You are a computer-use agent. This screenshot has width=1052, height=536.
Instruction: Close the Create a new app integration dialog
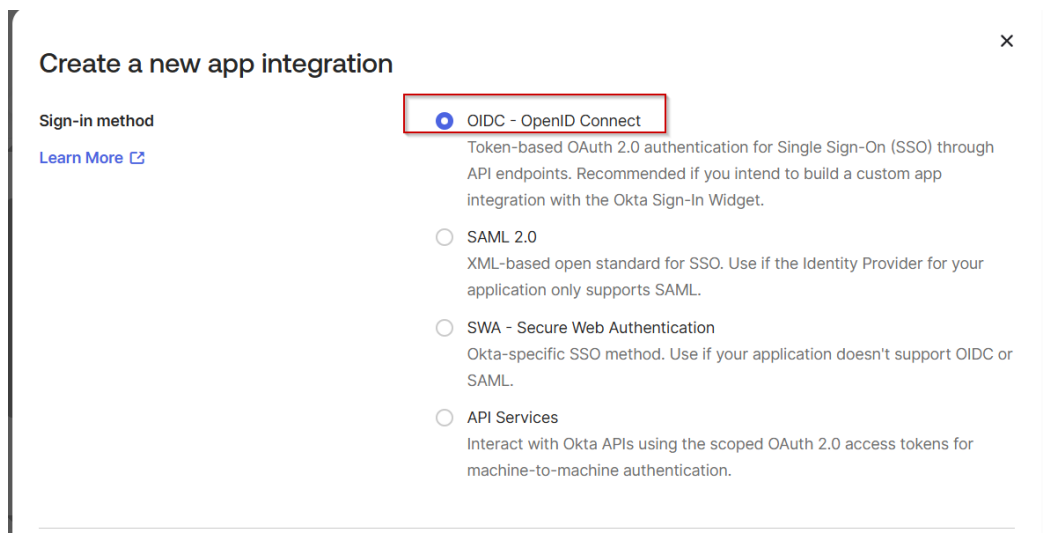click(1006, 41)
